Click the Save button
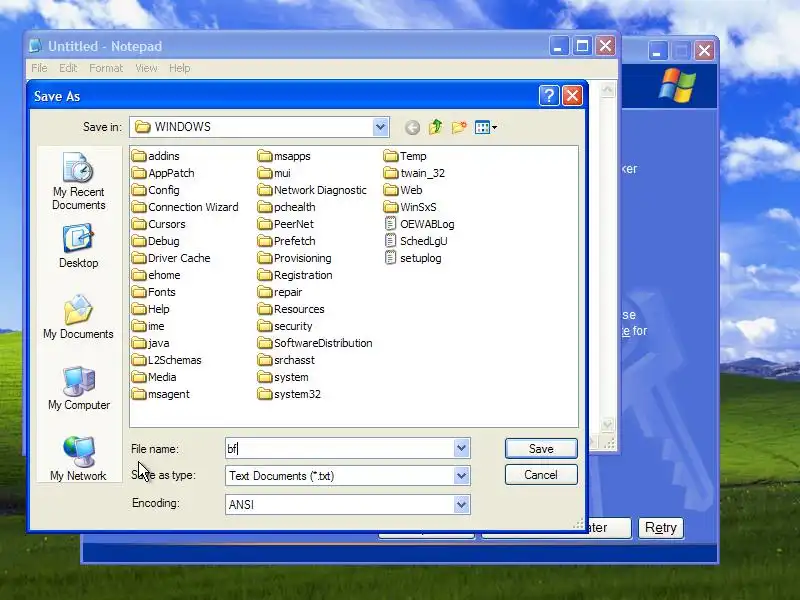The image size is (800, 600). (x=541, y=448)
